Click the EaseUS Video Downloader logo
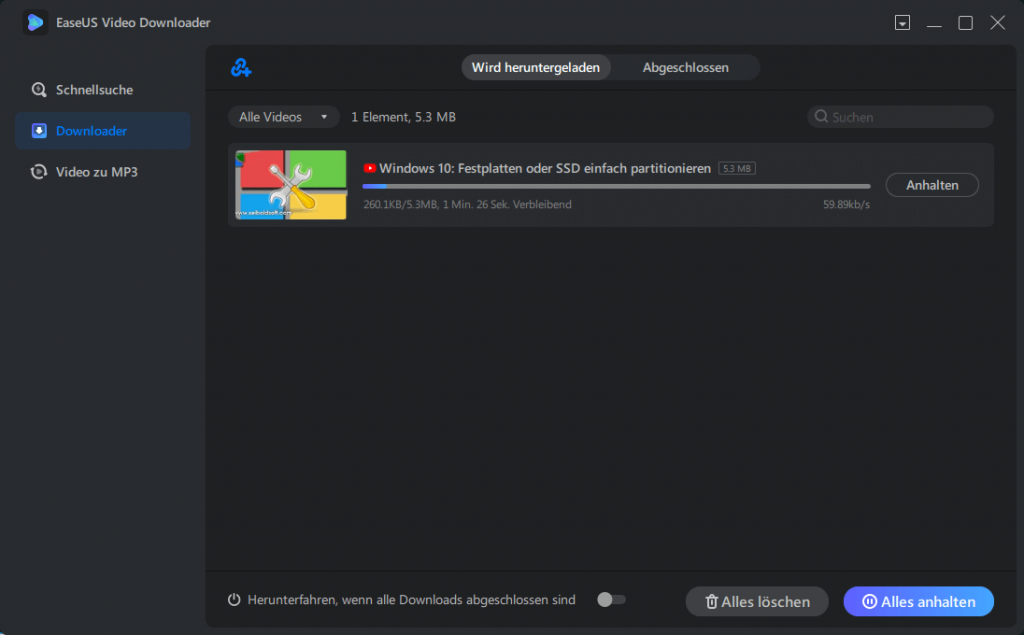 tap(35, 22)
